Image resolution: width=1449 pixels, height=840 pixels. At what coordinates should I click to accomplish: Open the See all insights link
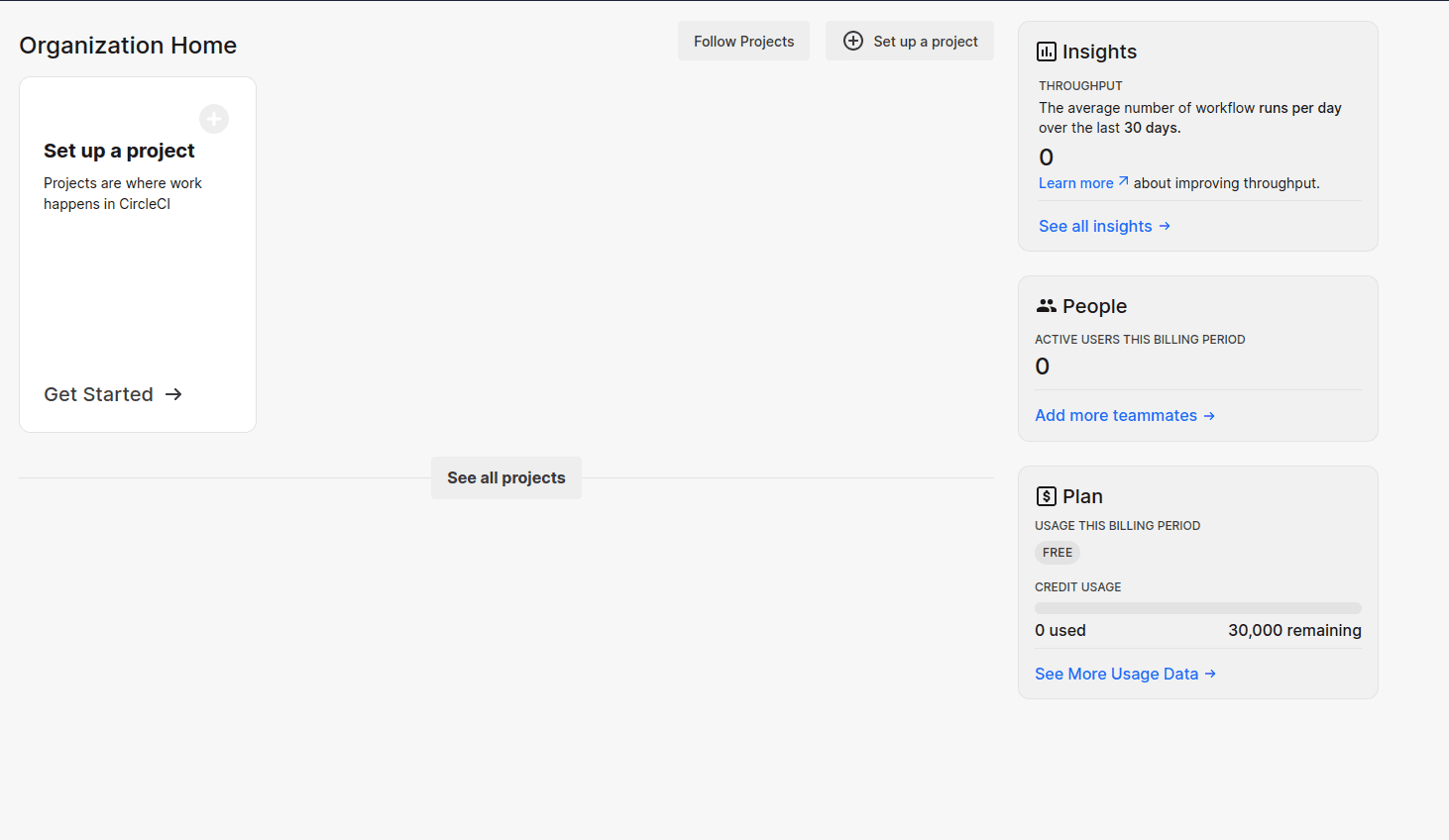pyautogui.click(x=1095, y=226)
